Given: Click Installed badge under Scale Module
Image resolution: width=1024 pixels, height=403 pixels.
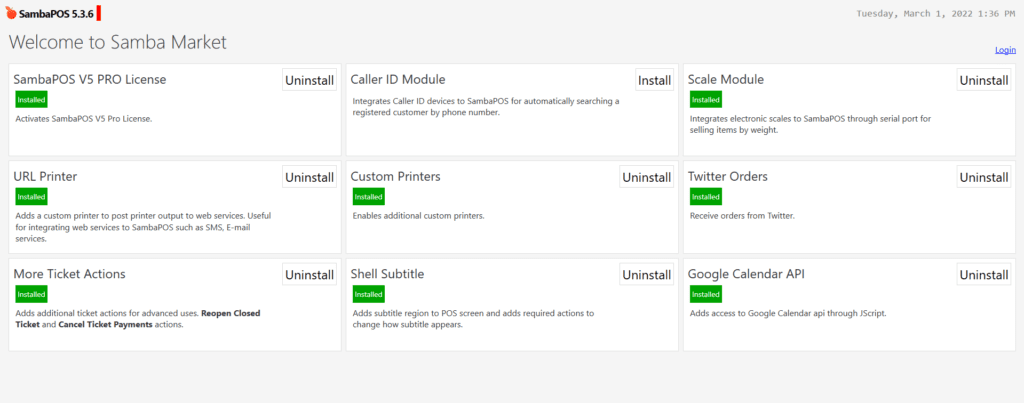Looking at the screenshot, I should click(x=705, y=99).
